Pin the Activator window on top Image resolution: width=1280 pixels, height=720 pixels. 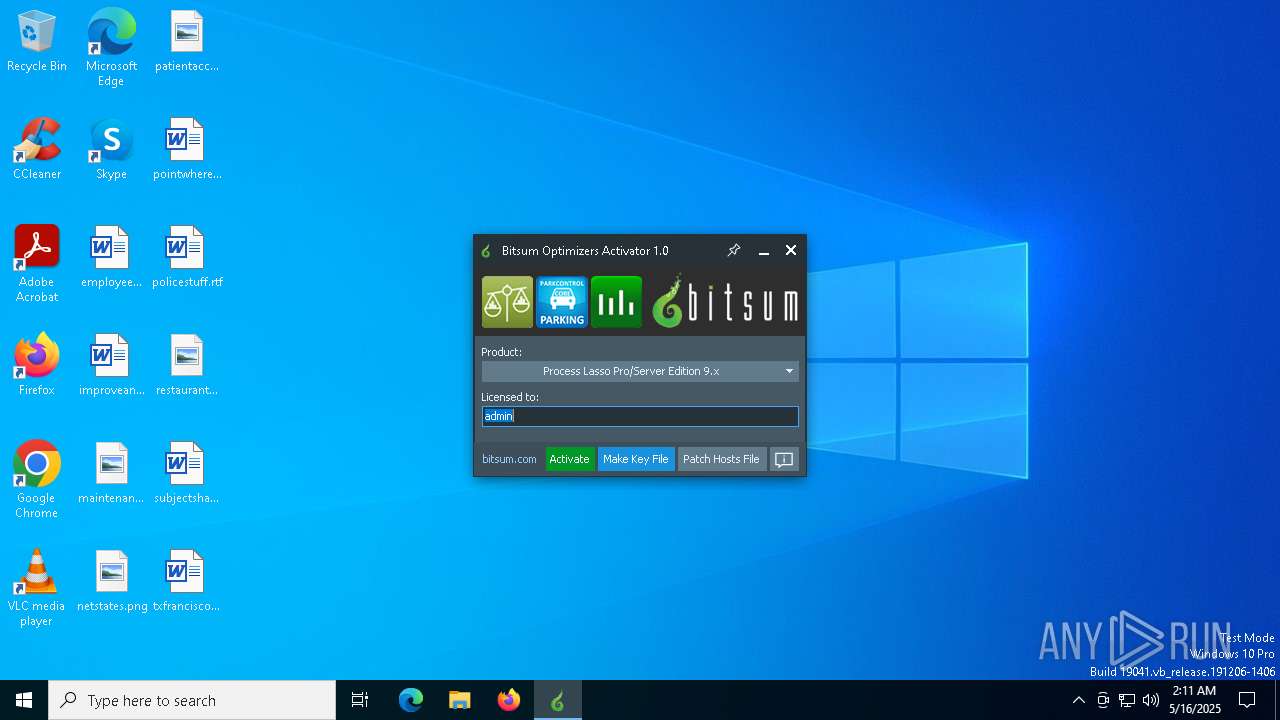pyautogui.click(x=733, y=250)
